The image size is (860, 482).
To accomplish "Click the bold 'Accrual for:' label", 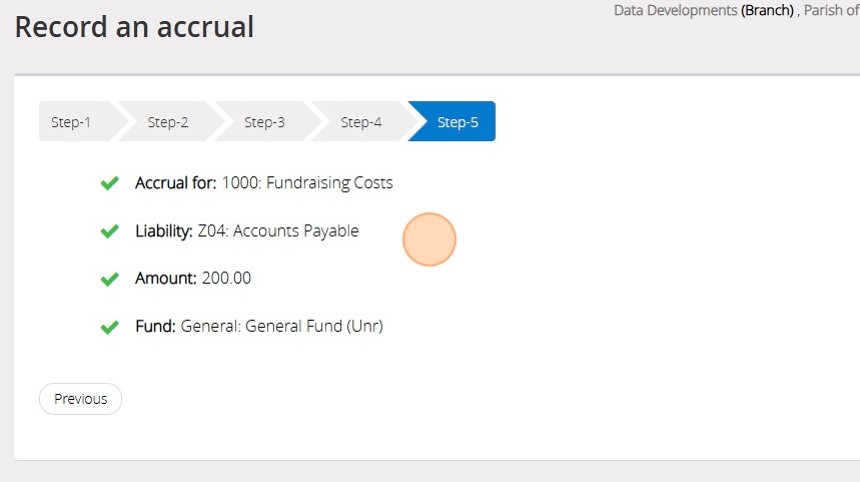I will 176,183.
